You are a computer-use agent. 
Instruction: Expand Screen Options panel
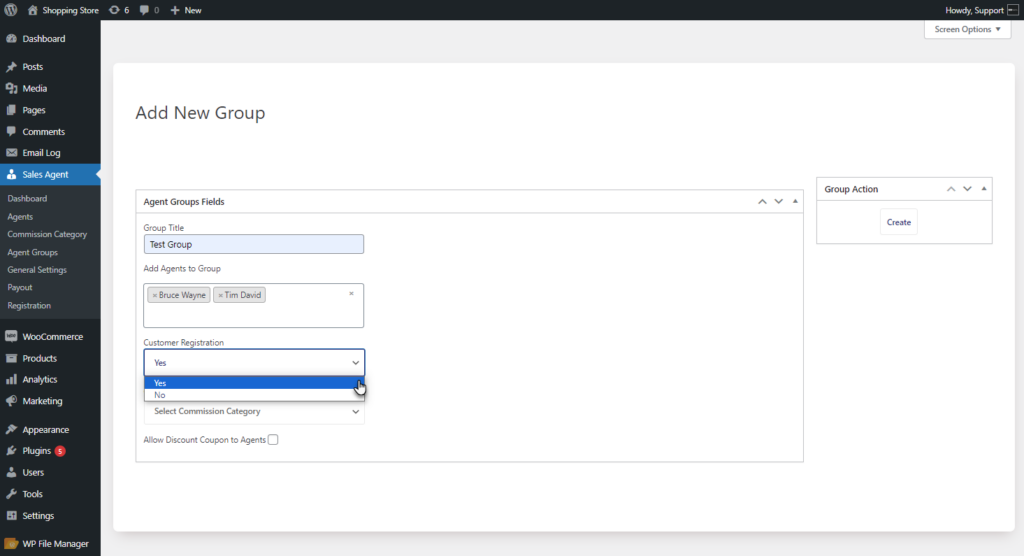coord(967,29)
